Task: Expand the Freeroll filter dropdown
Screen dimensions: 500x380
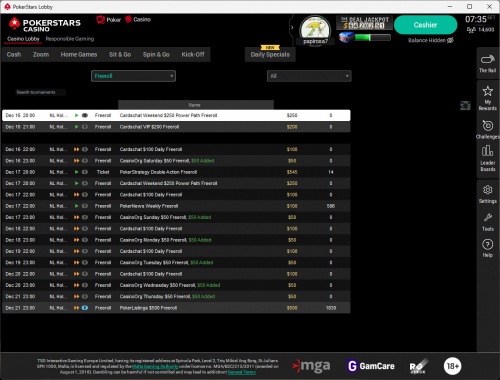Action: click(133, 76)
